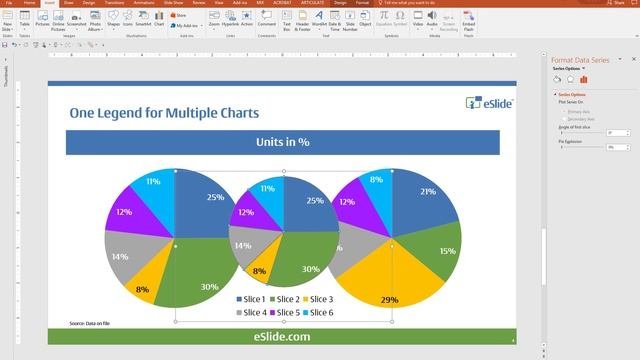Click the Screenshot tool
Viewport: 640px width, 360px height.
76,20
